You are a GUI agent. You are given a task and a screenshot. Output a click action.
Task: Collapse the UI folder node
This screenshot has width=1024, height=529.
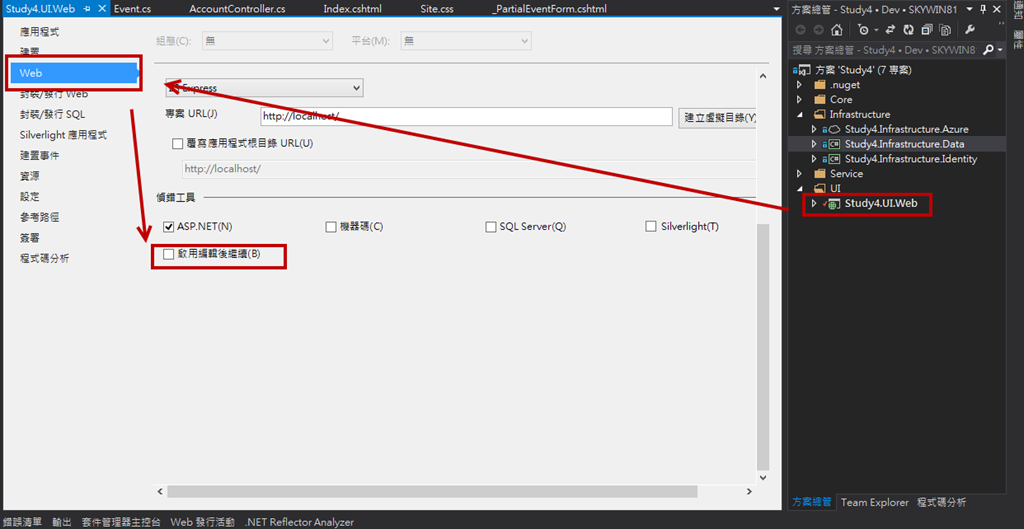pyautogui.click(x=799, y=188)
